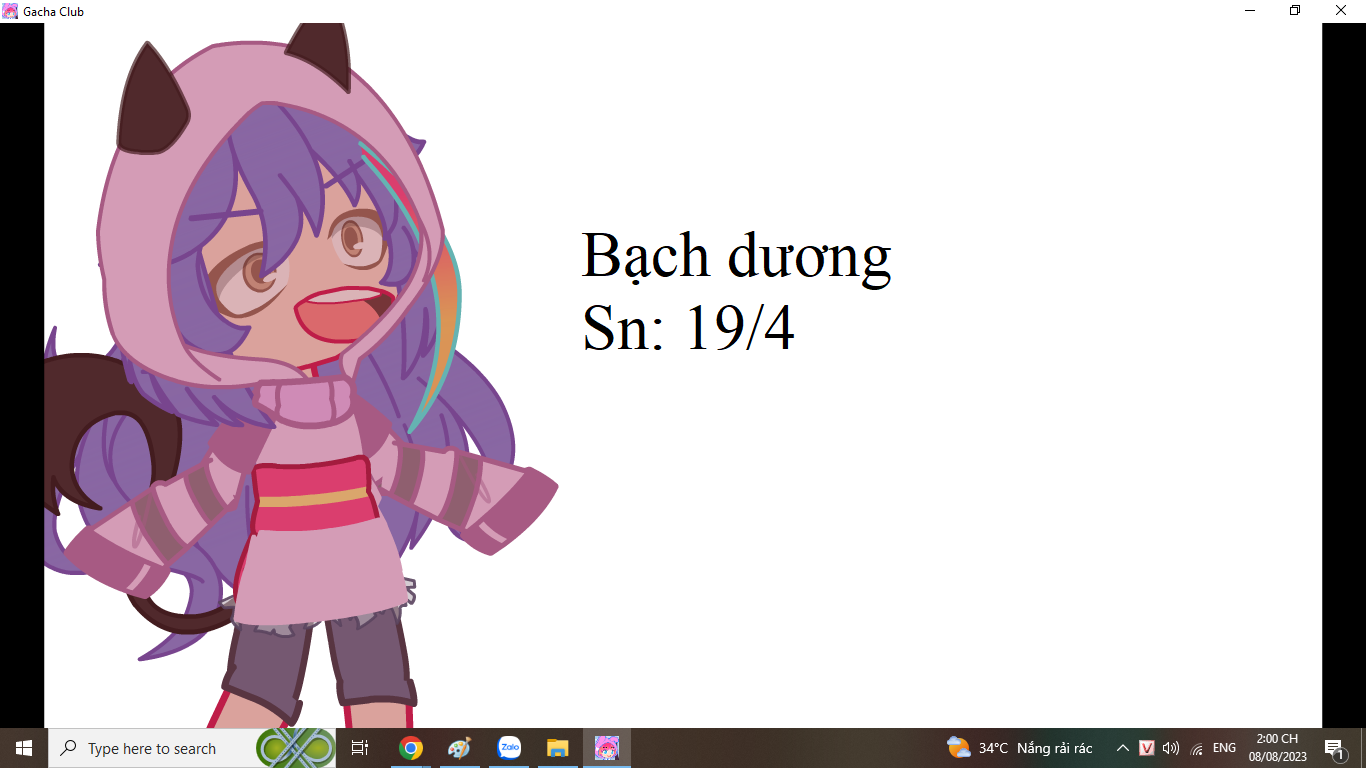Click the 'Sn: 19/4' text

tap(688, 326)
